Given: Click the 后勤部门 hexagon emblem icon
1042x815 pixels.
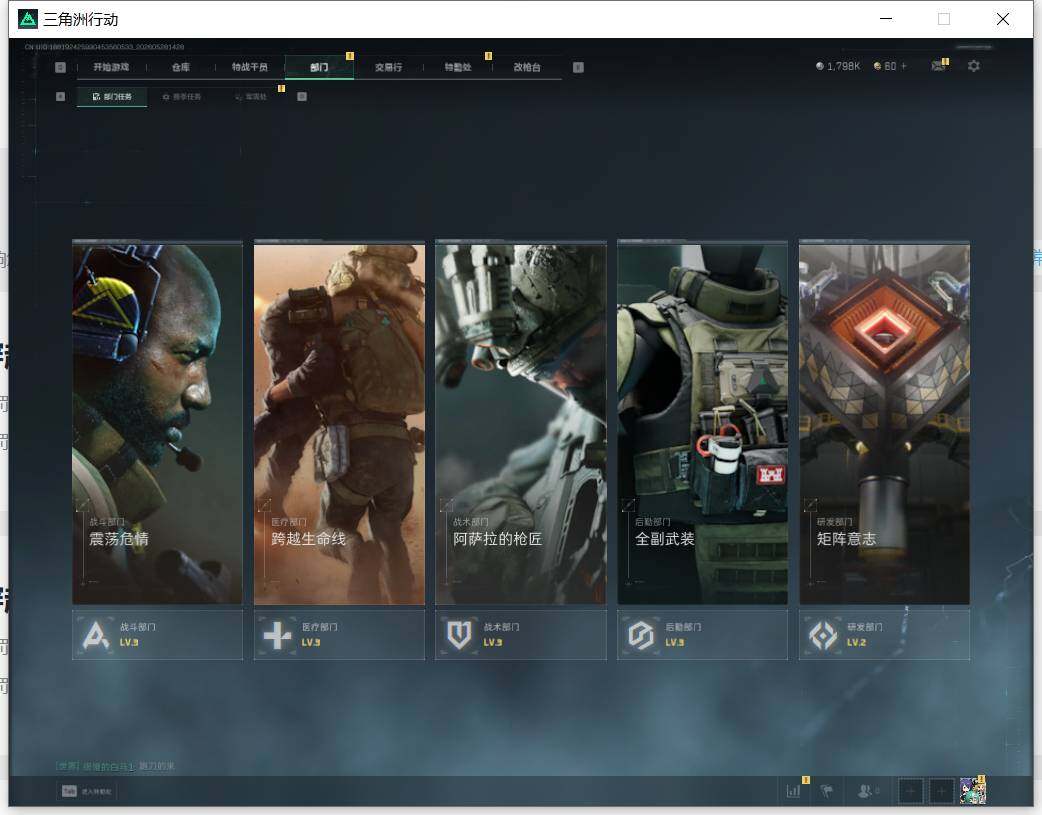Looking at the screenshot, I should pos(641,635).
